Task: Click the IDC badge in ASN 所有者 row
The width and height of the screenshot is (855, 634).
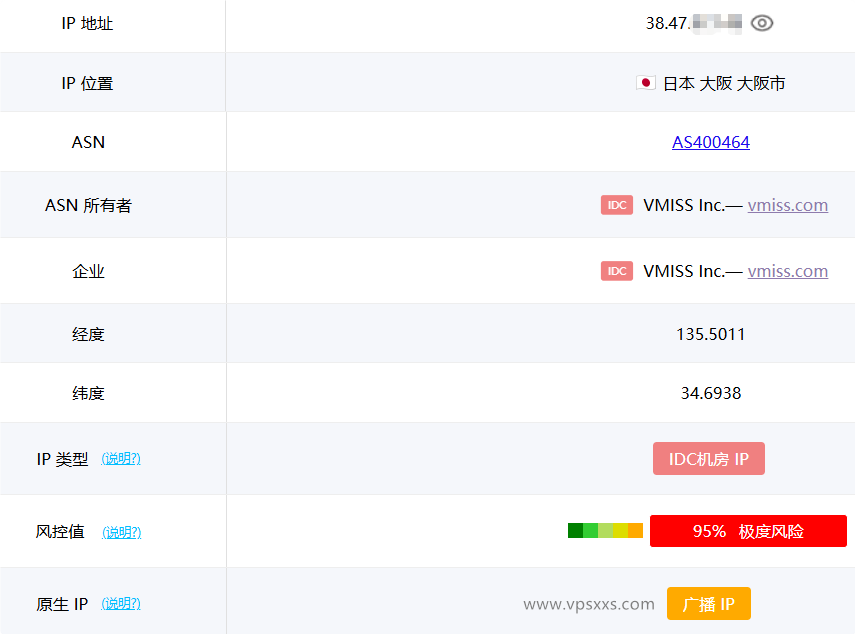Action: tap(617, 205)
